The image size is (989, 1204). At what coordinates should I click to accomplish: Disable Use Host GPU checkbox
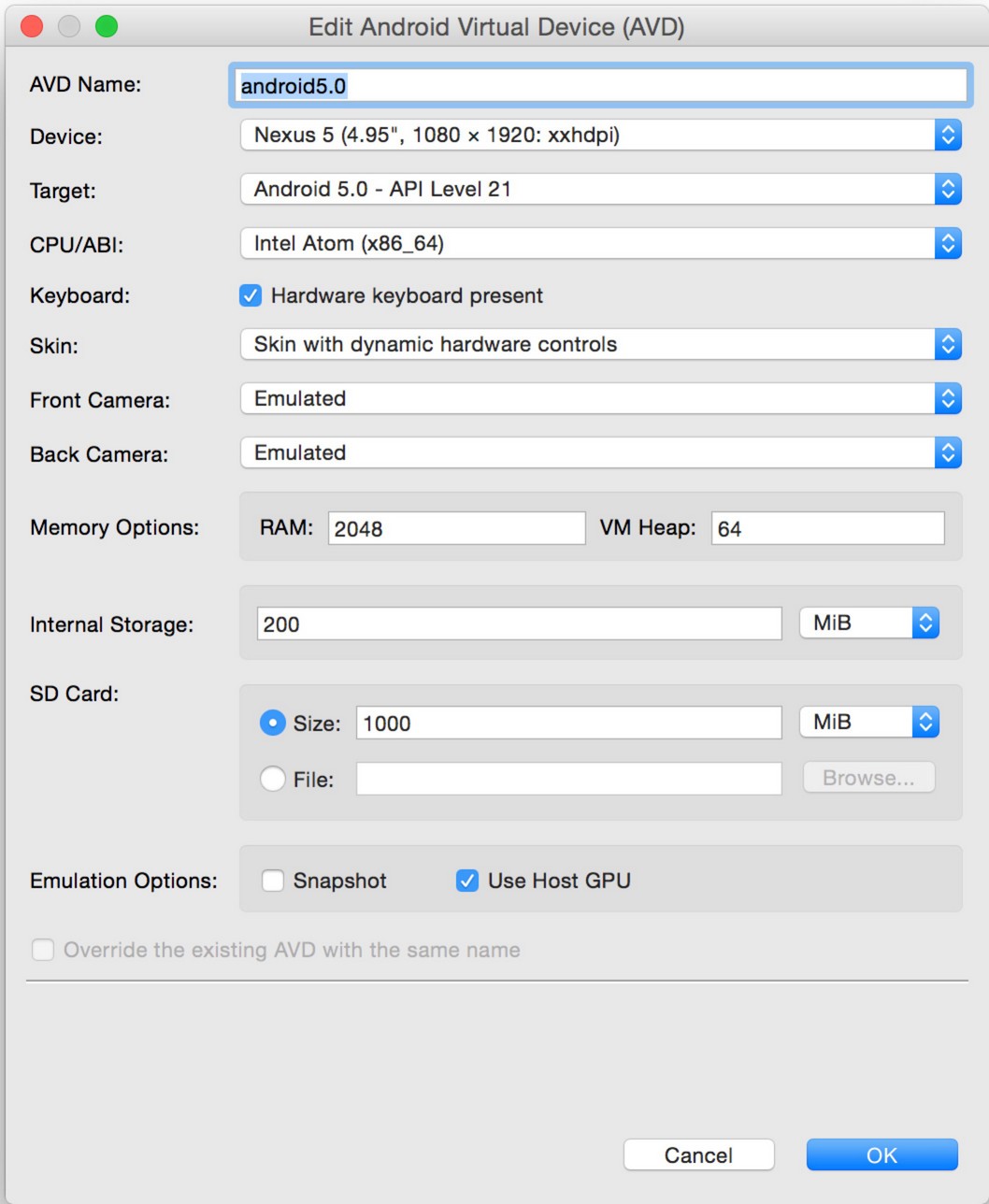click(x=467, y=881)
